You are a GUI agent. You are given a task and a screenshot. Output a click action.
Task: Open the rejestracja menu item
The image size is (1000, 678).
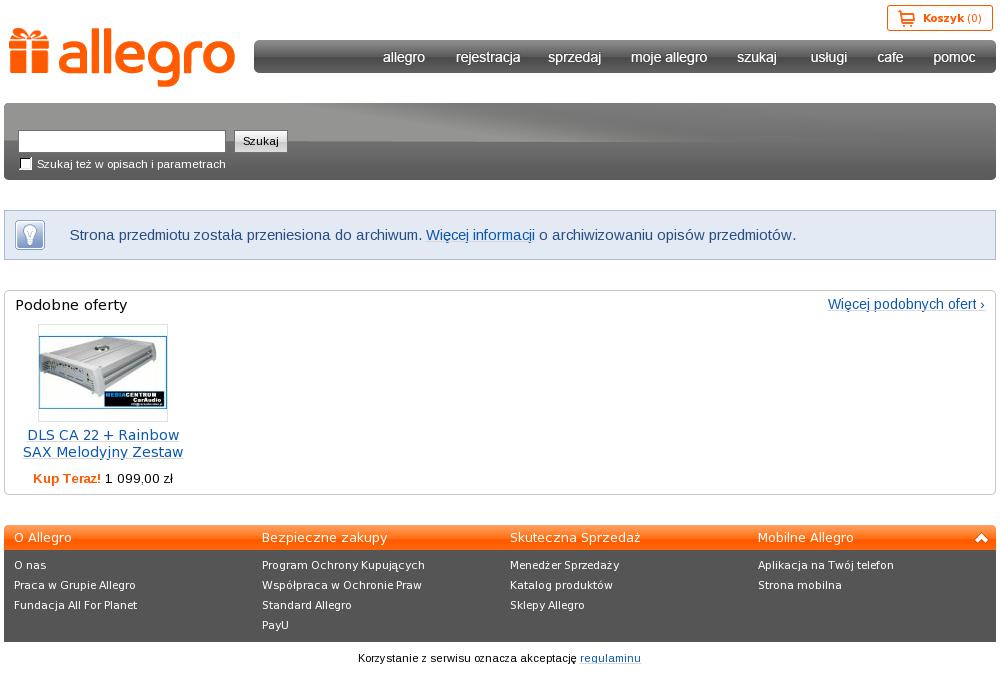(488, 57)
